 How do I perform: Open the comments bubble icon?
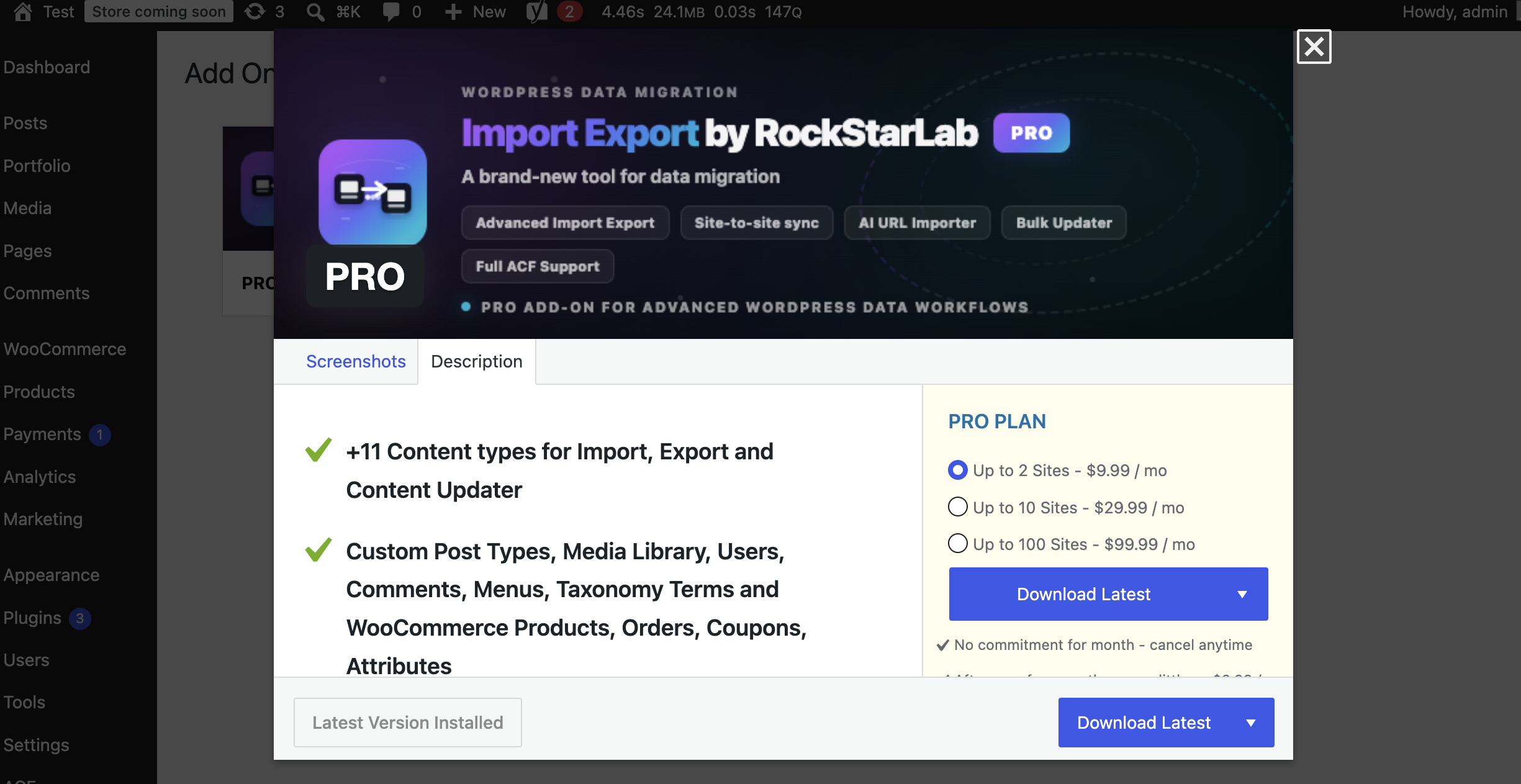(x=391, y=11)
